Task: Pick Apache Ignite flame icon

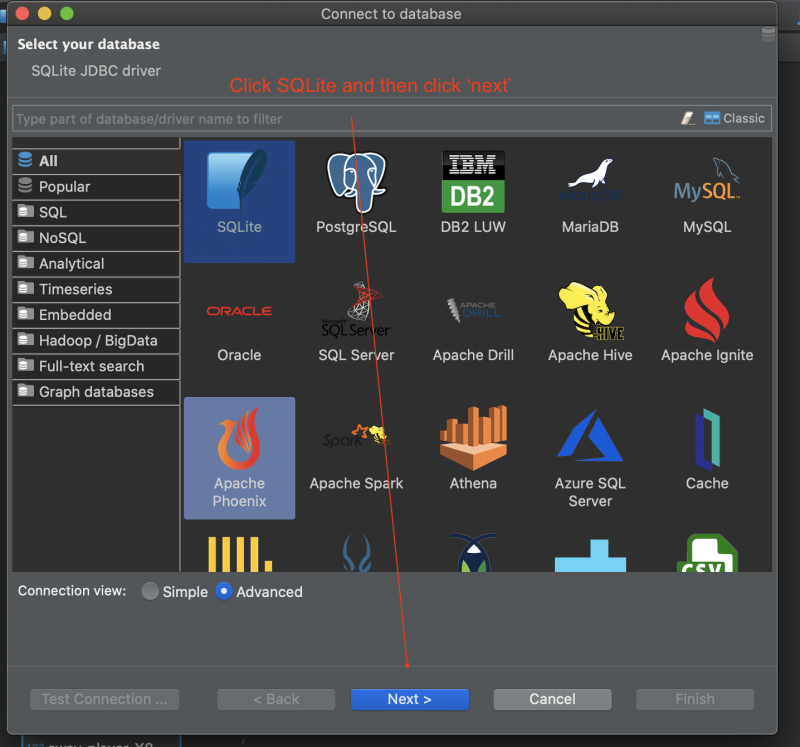Action: point(707,310)
